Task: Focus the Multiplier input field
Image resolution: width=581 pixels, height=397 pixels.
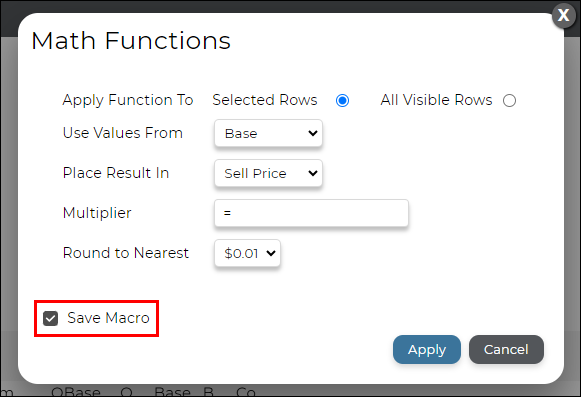Action: coord(311,213)
